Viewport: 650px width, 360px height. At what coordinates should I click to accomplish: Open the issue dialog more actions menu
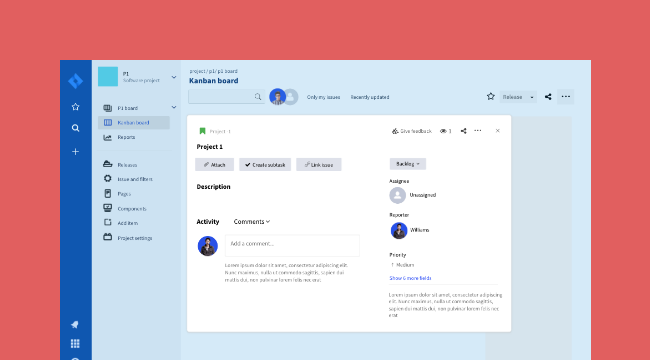478,131
